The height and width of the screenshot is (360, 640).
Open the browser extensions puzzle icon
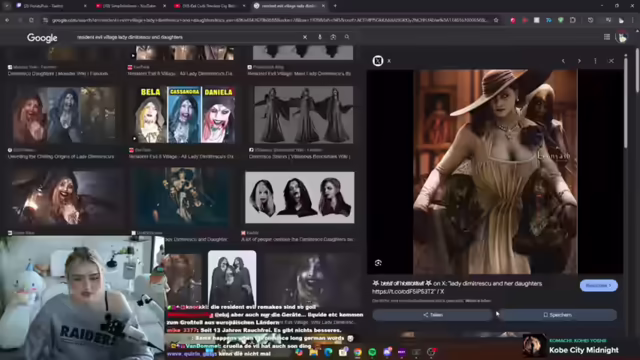point(573,20)
